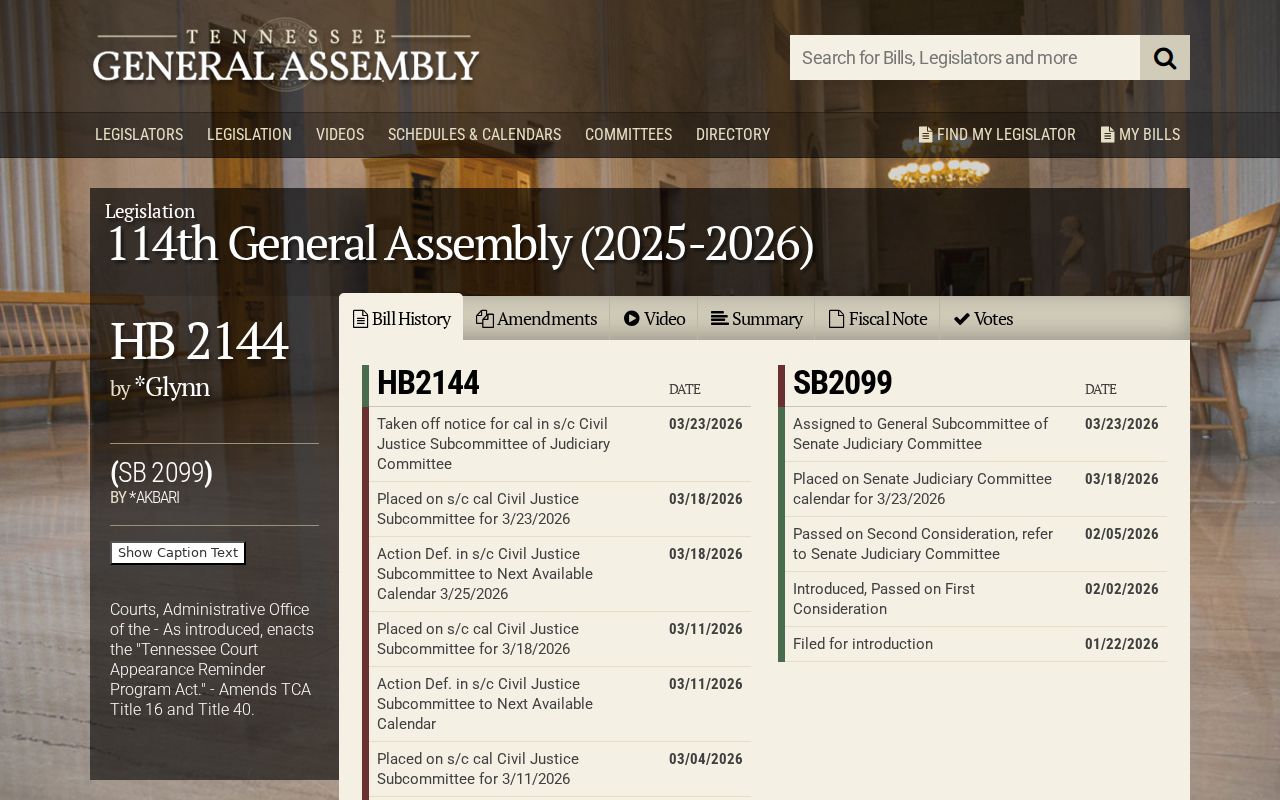Image resolution: width=1280 pixels, height=800 pixels.
Task: Click the Tennessee General Assembly logo
Action: 286,55
